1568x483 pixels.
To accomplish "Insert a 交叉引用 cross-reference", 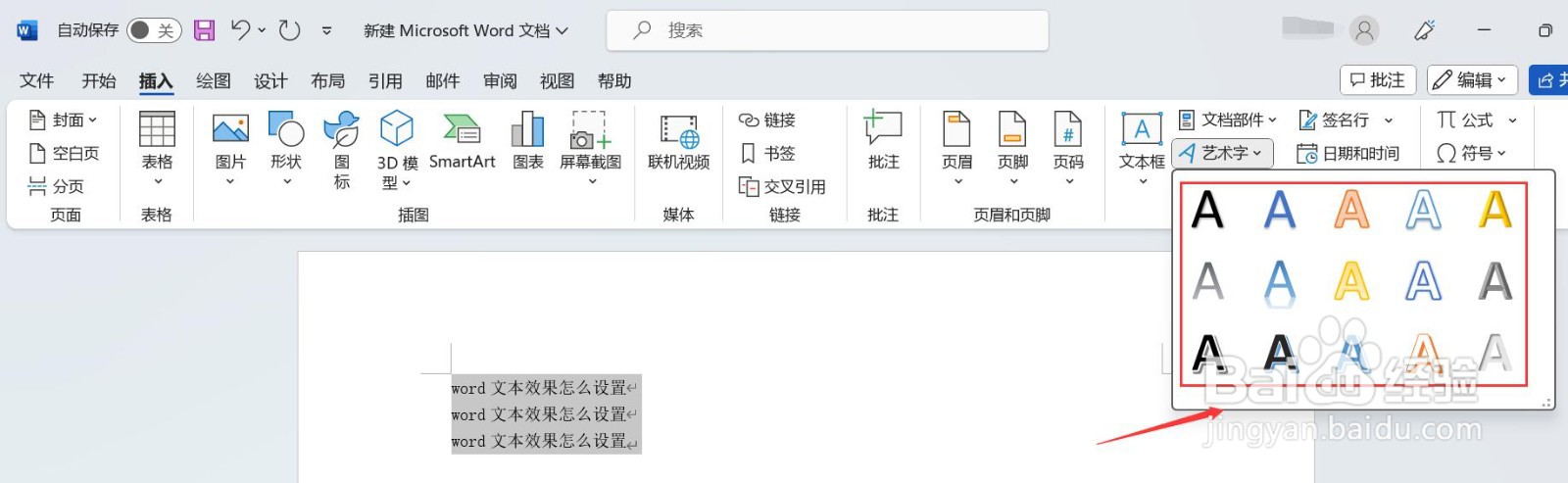I will [x=782, y=186].
